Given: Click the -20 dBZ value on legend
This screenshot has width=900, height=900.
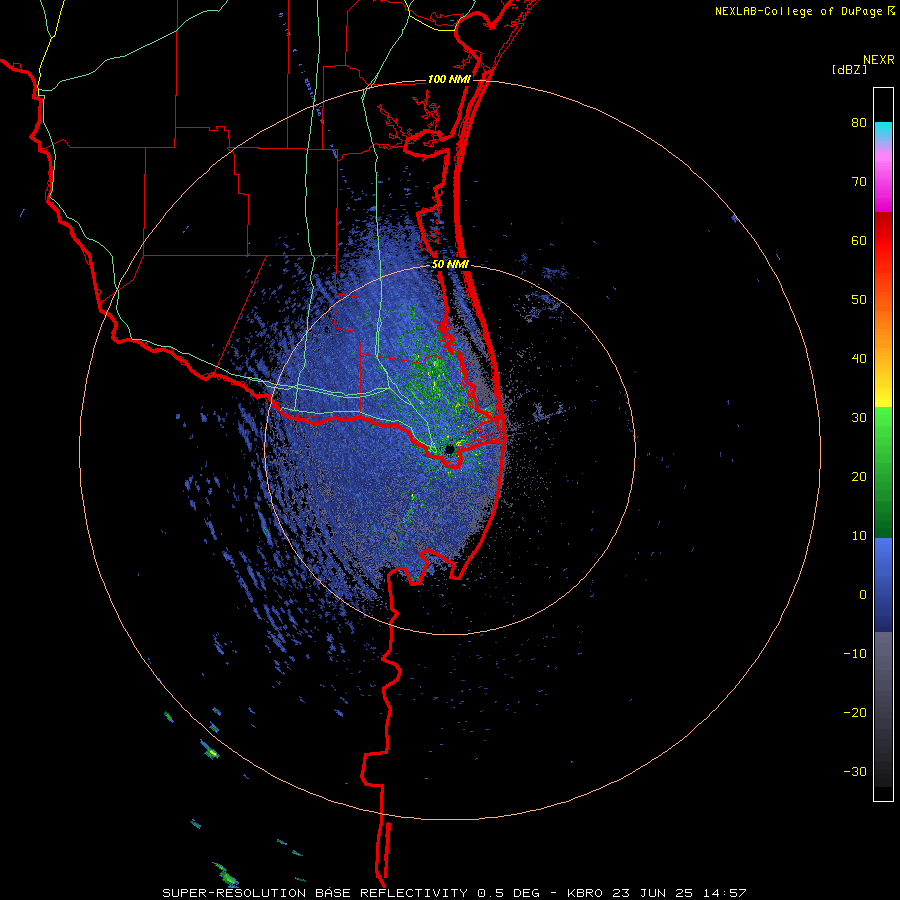Looking at the screenshot, I should pyautogui.click(x=855, y=713).
